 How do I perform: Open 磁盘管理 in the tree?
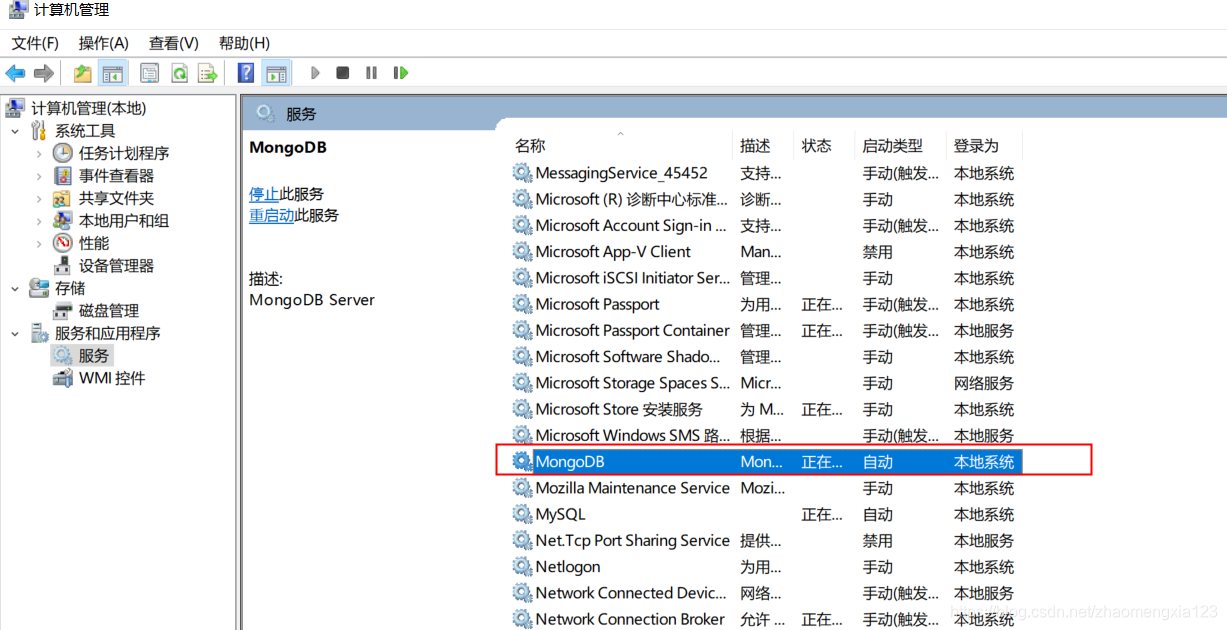click(109, 311)
